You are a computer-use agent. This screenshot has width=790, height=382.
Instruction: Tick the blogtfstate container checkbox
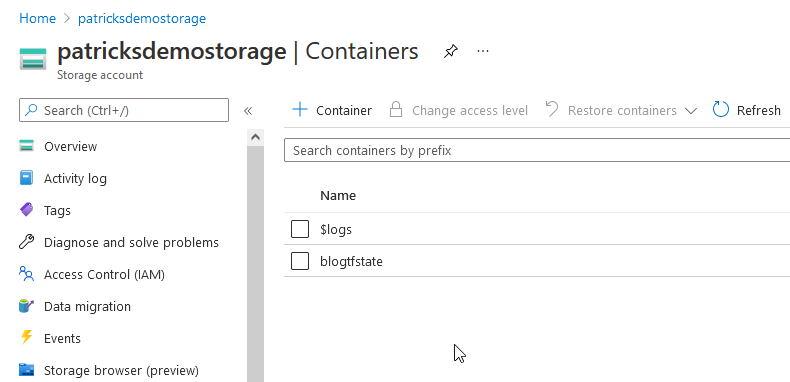[300, 261]
